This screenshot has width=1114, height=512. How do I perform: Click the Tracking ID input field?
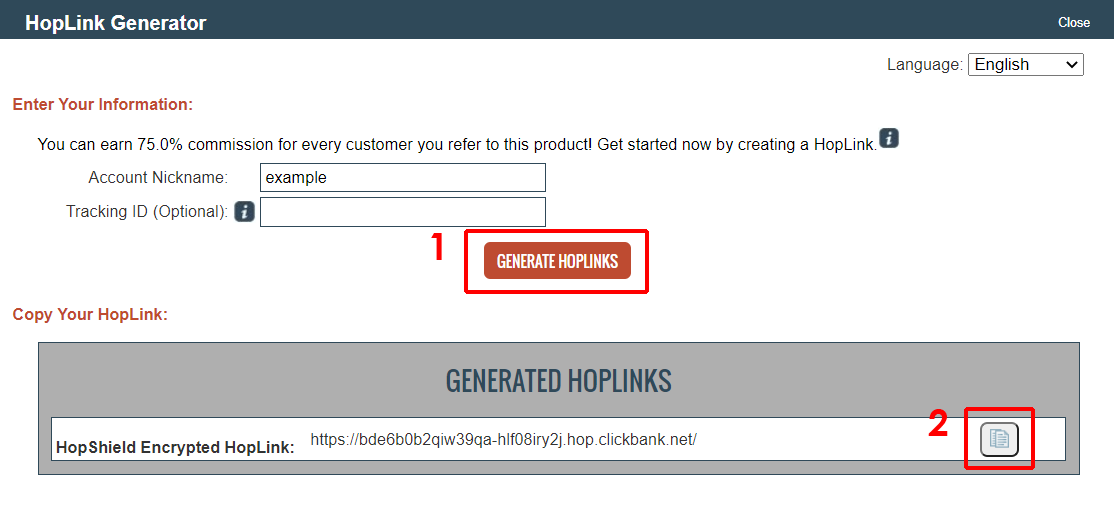(x=403, y=212)
